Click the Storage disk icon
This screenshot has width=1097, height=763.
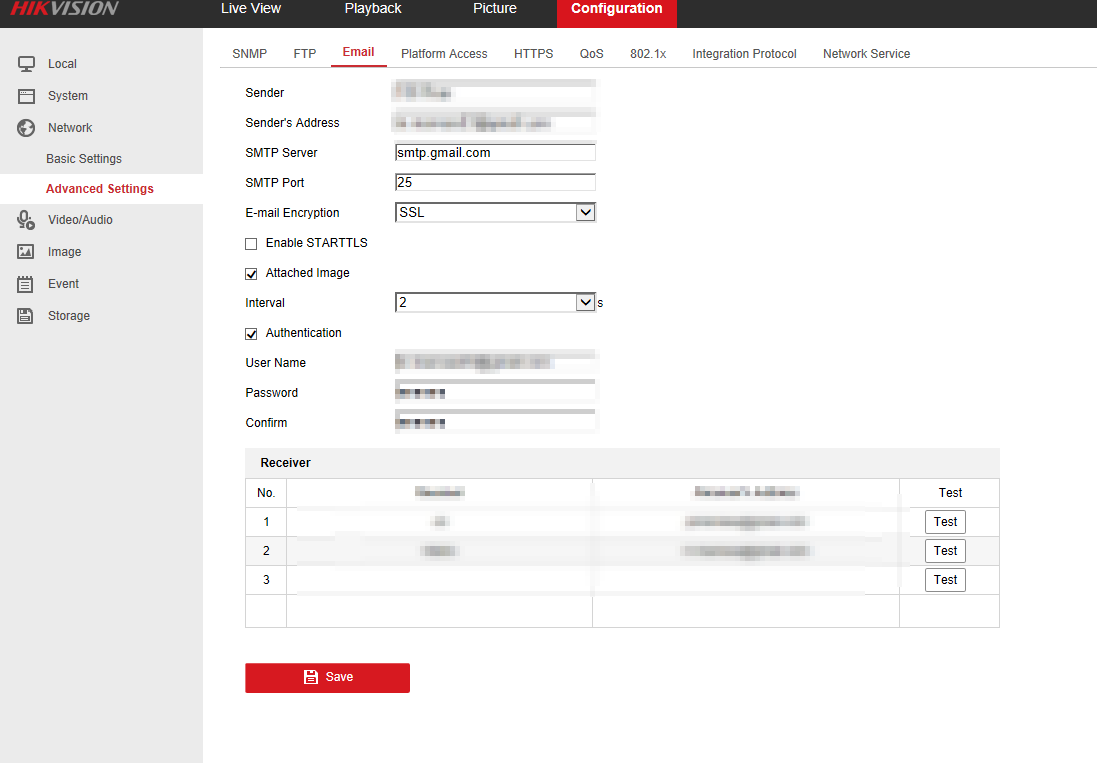[27, 316]
